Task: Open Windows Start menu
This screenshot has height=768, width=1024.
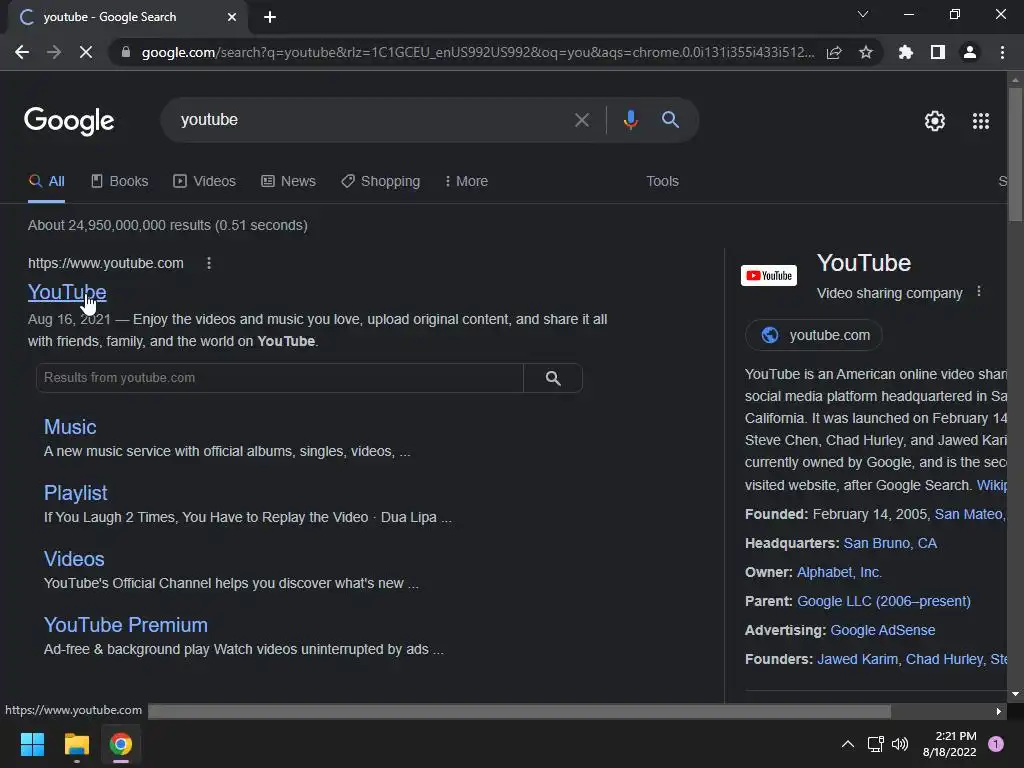Action: (x=32, y=744)
